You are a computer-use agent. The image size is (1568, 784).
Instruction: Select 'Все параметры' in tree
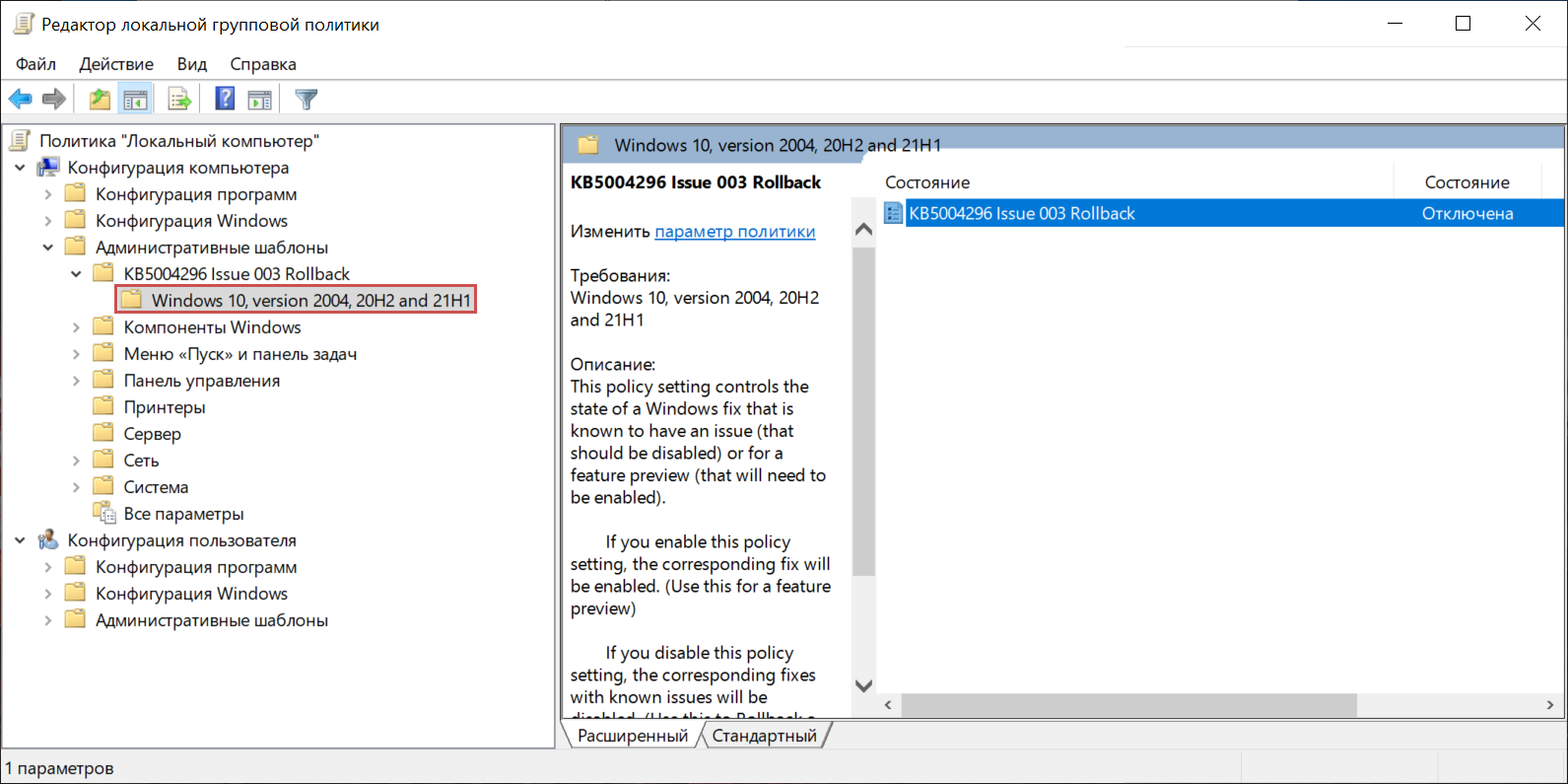(x=183, y=514)
